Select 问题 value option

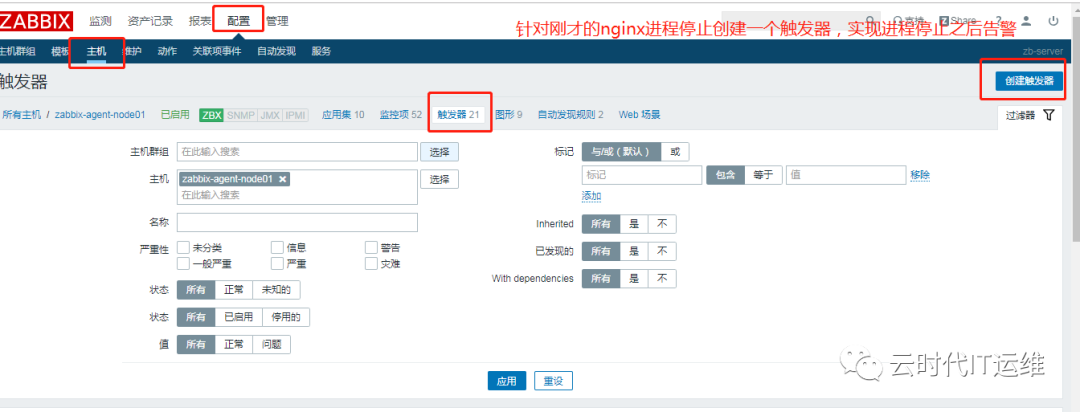(x=271, y=344)
